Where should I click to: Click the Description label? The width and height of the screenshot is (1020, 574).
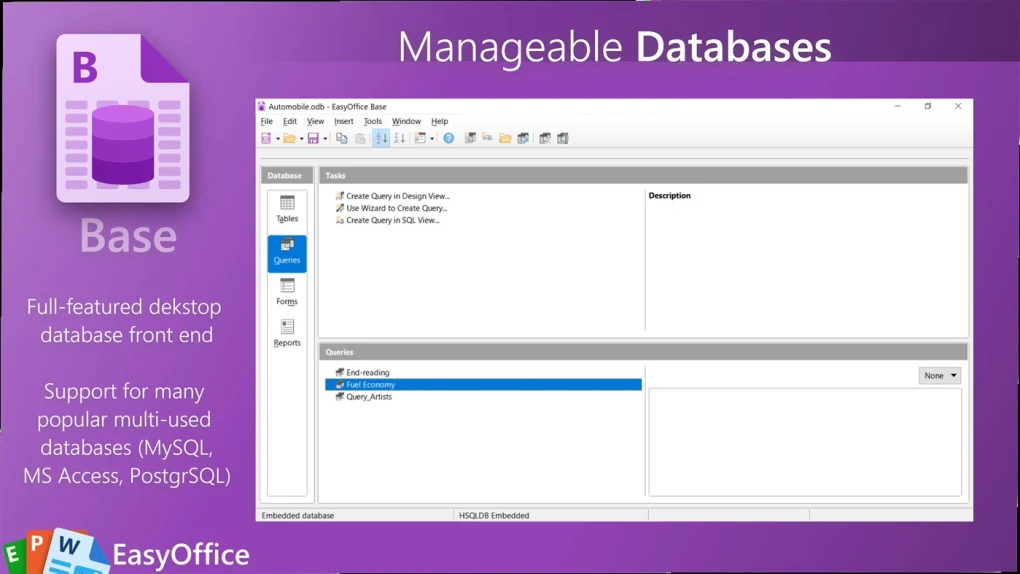point(669,195)
